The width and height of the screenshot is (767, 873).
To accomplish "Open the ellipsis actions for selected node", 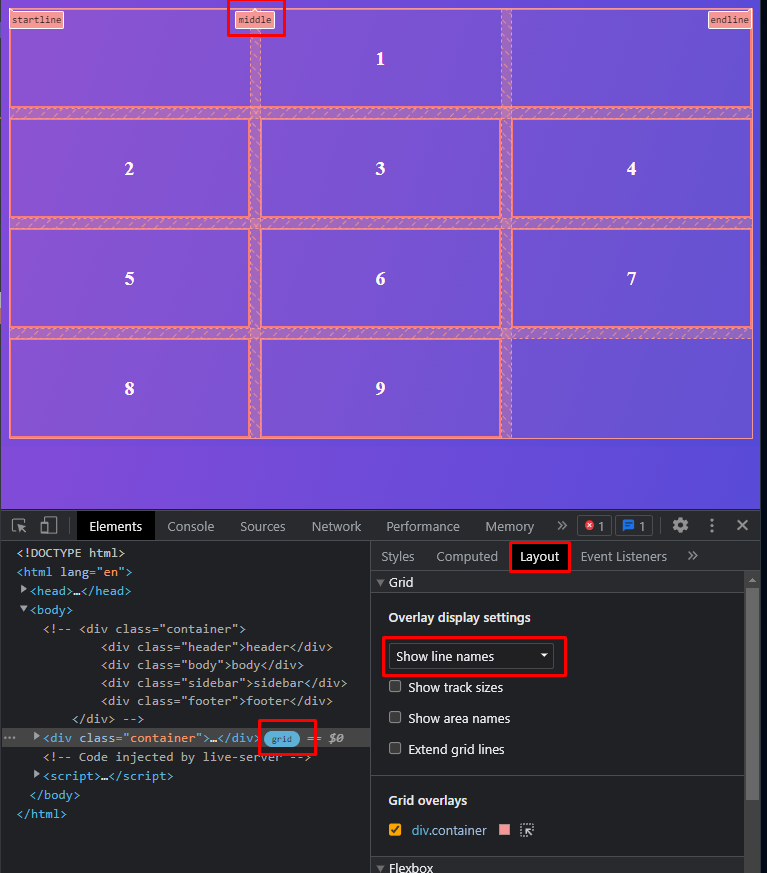I will [10, 738].
